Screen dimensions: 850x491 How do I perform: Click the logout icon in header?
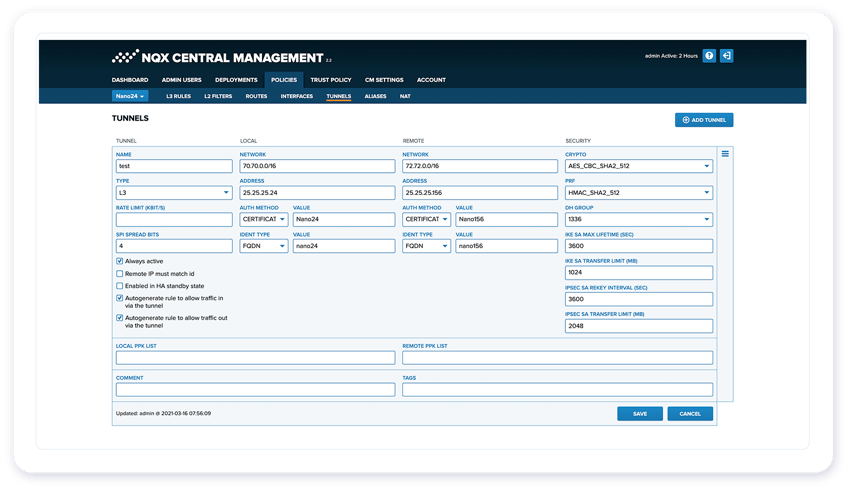pyautogui.click(x=726, y=56)
